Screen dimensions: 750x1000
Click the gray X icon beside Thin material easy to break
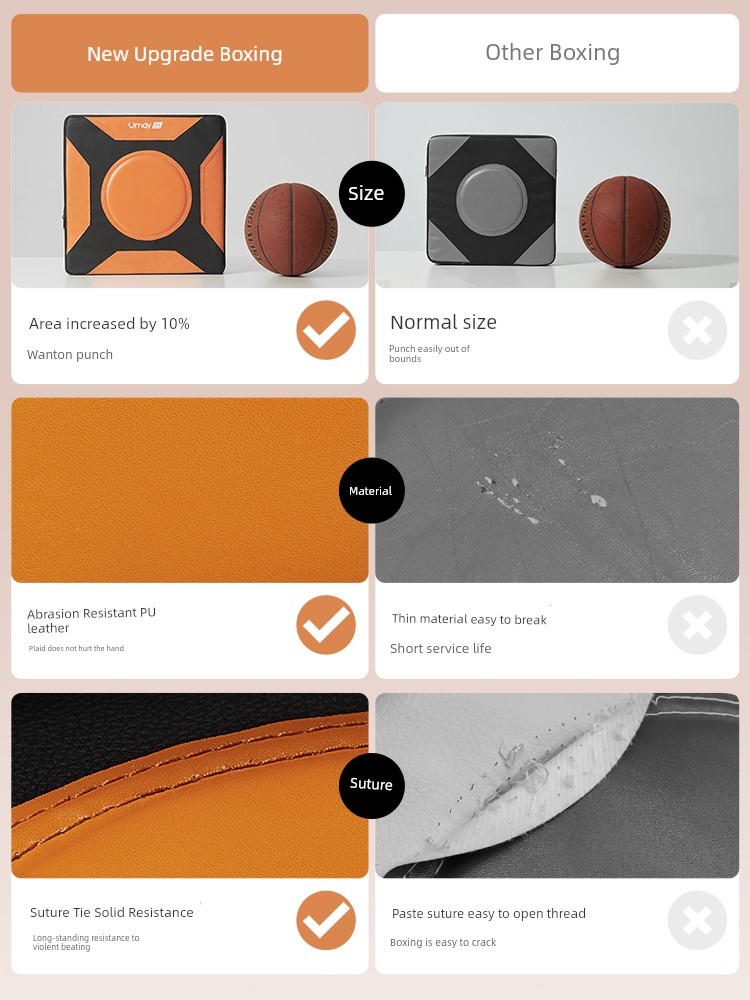click(x=697, y=625)
